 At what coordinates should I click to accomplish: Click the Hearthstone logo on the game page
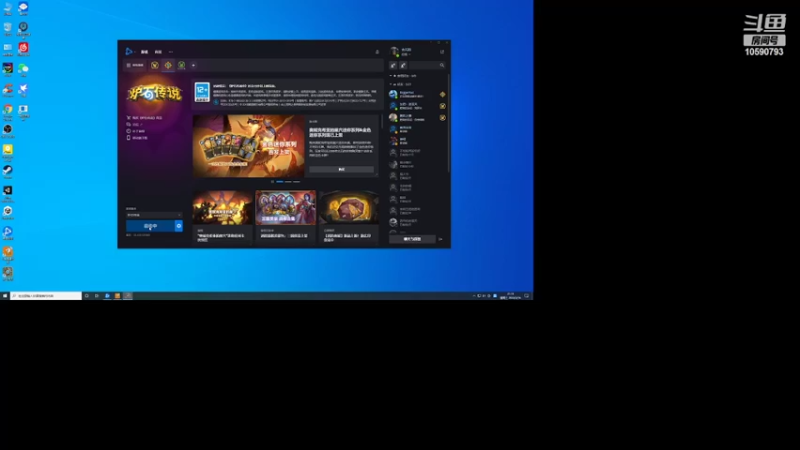point(154,93)
